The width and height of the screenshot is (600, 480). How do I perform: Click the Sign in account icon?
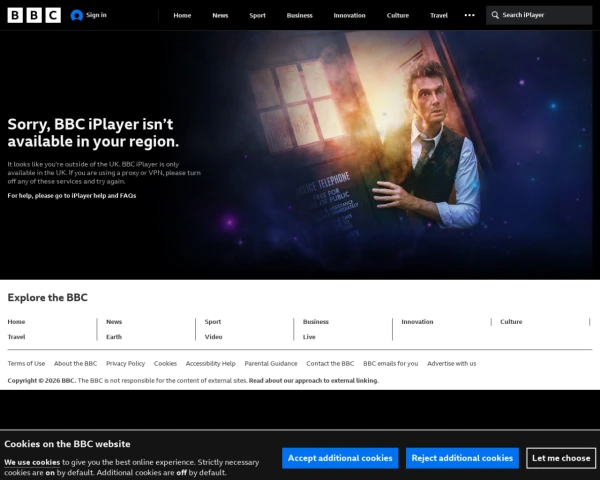77,15
